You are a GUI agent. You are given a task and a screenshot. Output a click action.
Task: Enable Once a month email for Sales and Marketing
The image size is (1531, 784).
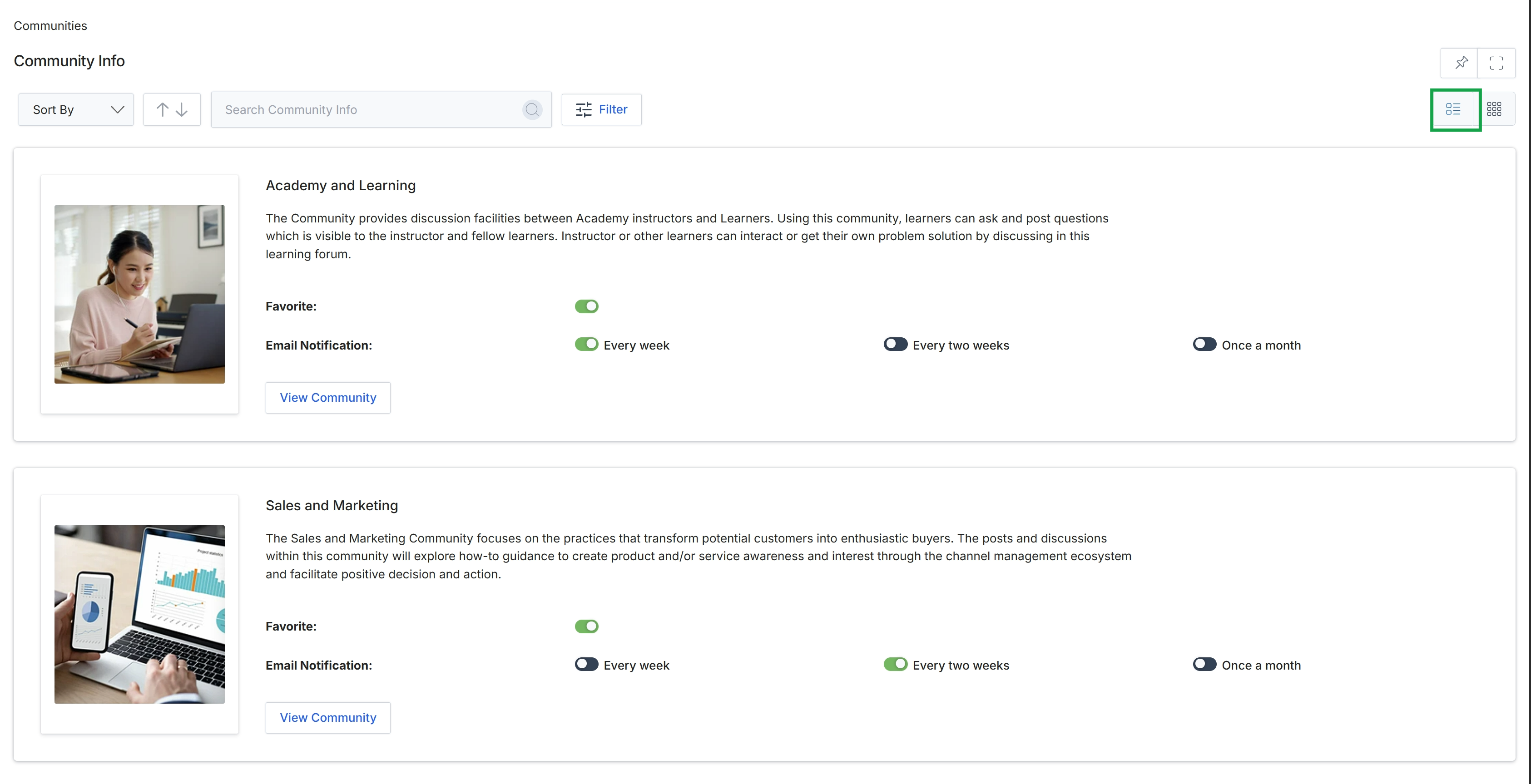tap(1204, 665)
